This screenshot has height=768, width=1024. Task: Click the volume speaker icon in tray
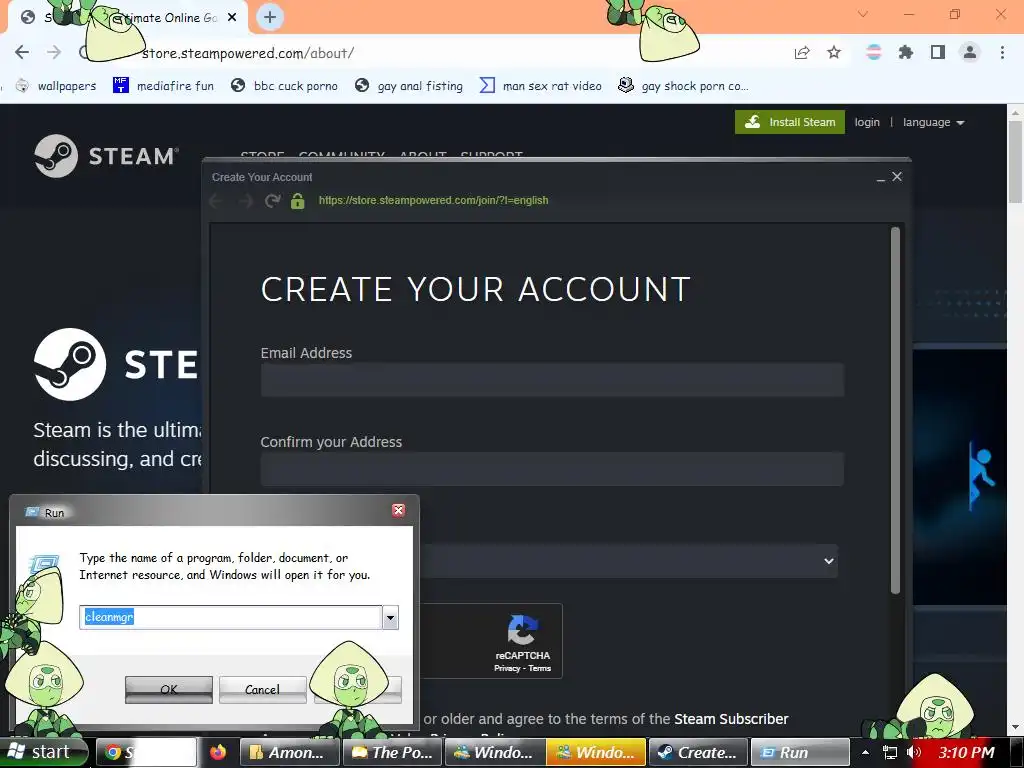click(x=914, y=752)
